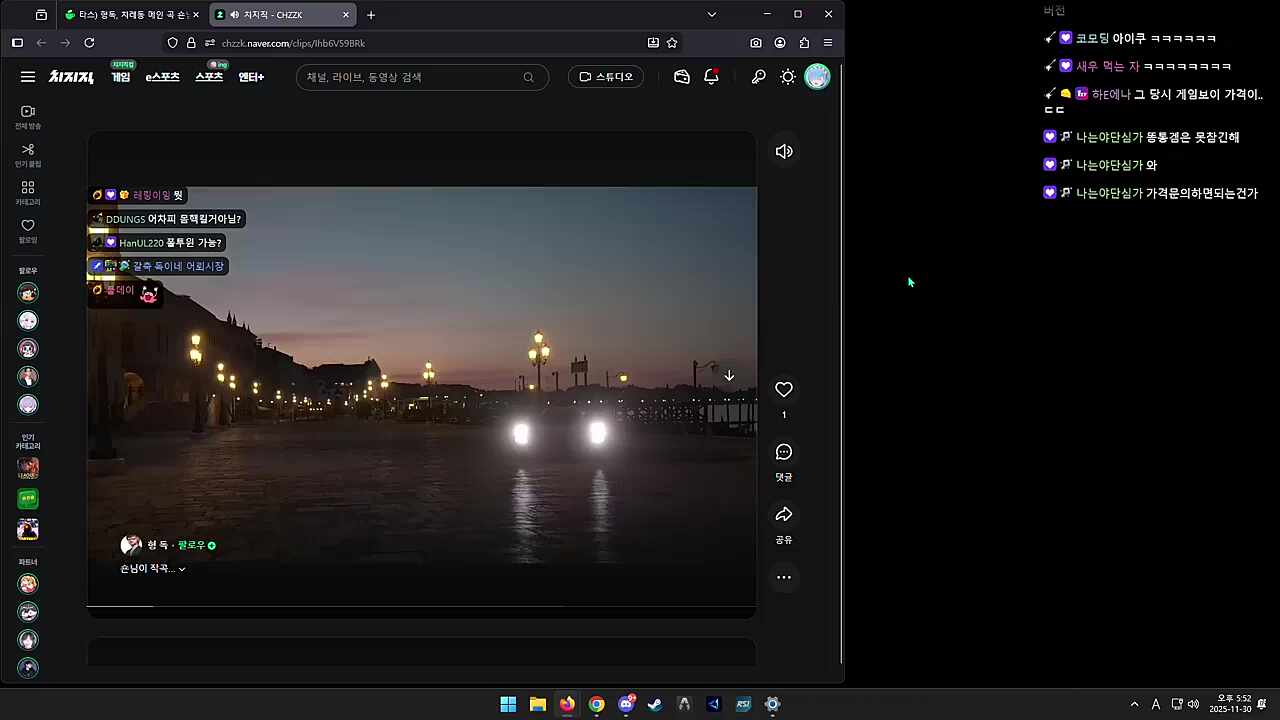Screen dimensions: 1280x720
Task: Open the three-dot more options menu
Action: pos(784,577)
